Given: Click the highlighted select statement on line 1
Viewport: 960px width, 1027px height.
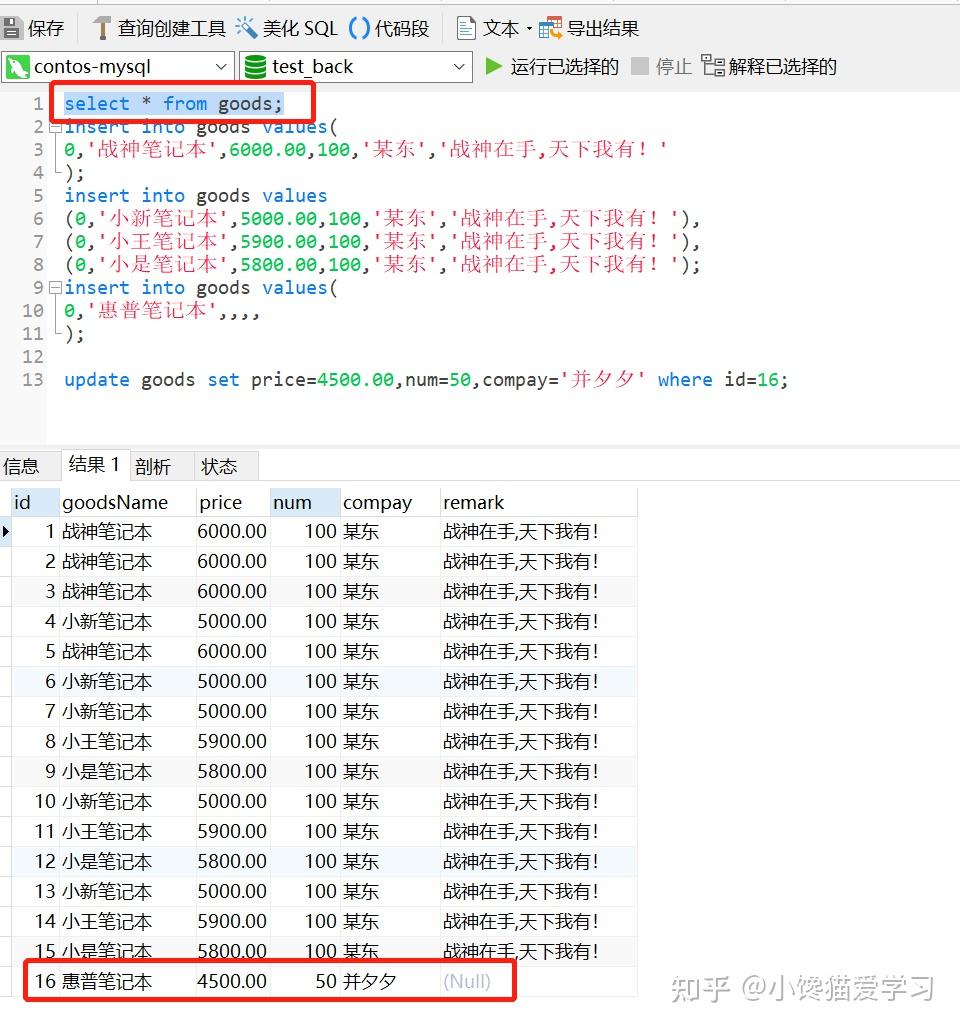Looking at the screenshot, I should tap(172, 103).
